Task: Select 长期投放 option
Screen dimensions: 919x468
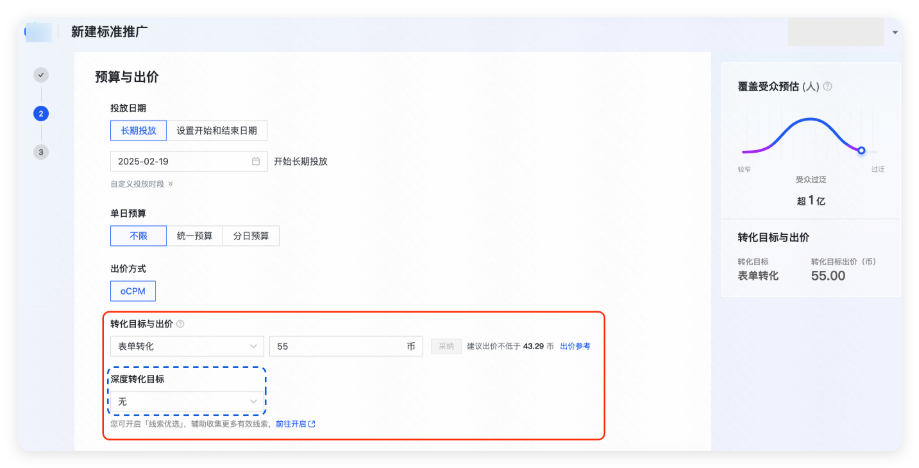Action: point(138,131)
